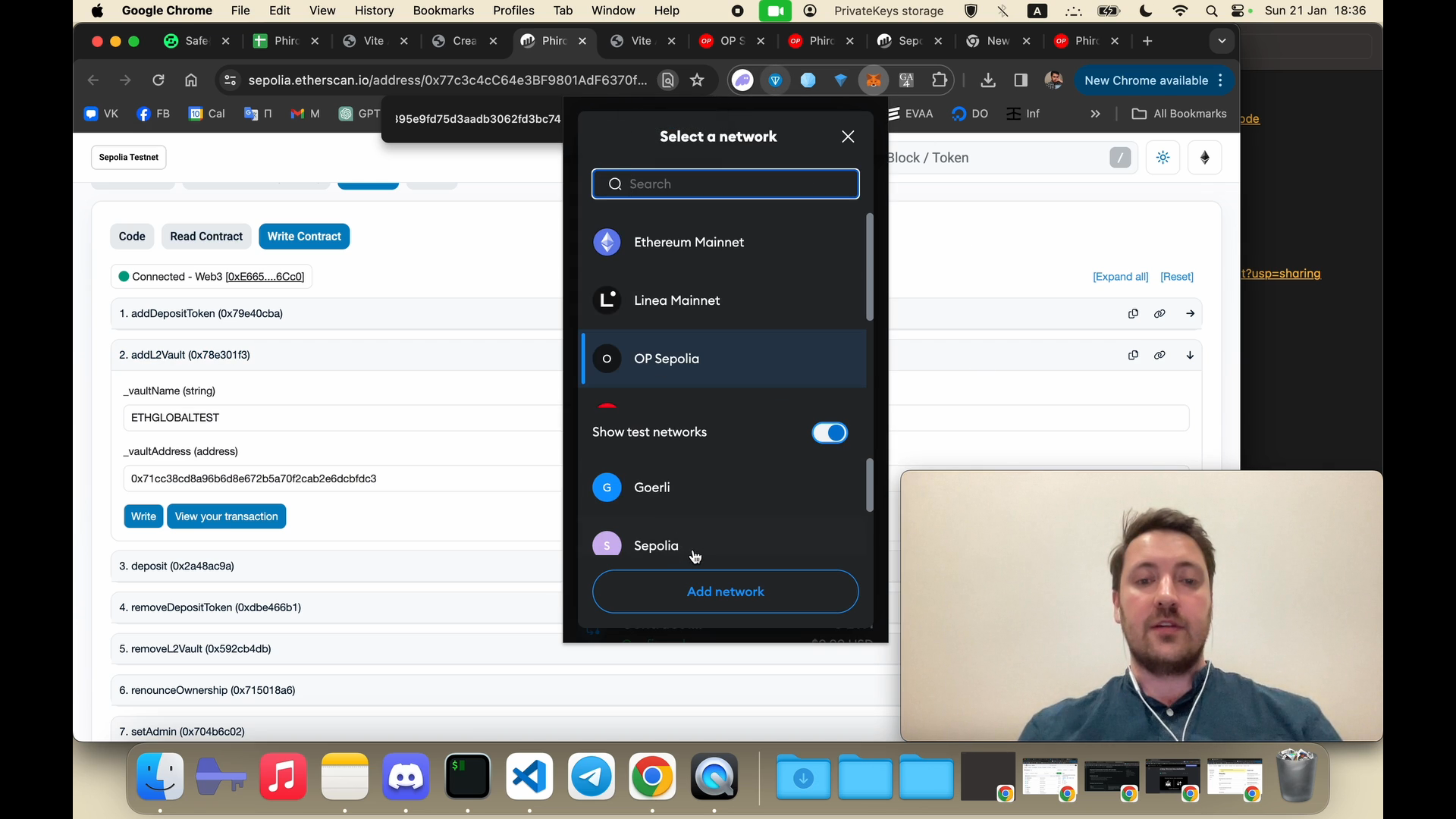Toggle Etherscan light/dark theme icon
This screenshot has height=819, width=1456.
[1163, 158]
